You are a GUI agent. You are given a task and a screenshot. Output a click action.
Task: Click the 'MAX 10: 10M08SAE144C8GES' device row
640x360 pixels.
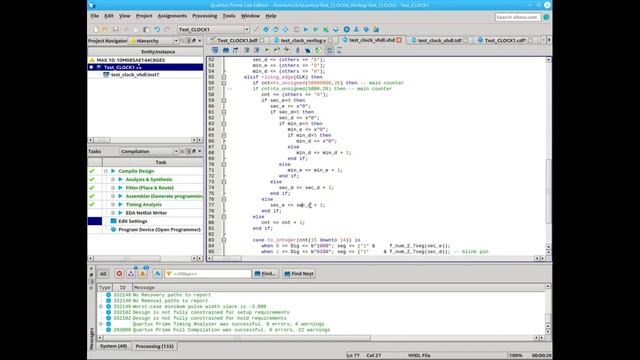[x=131, y=60]
